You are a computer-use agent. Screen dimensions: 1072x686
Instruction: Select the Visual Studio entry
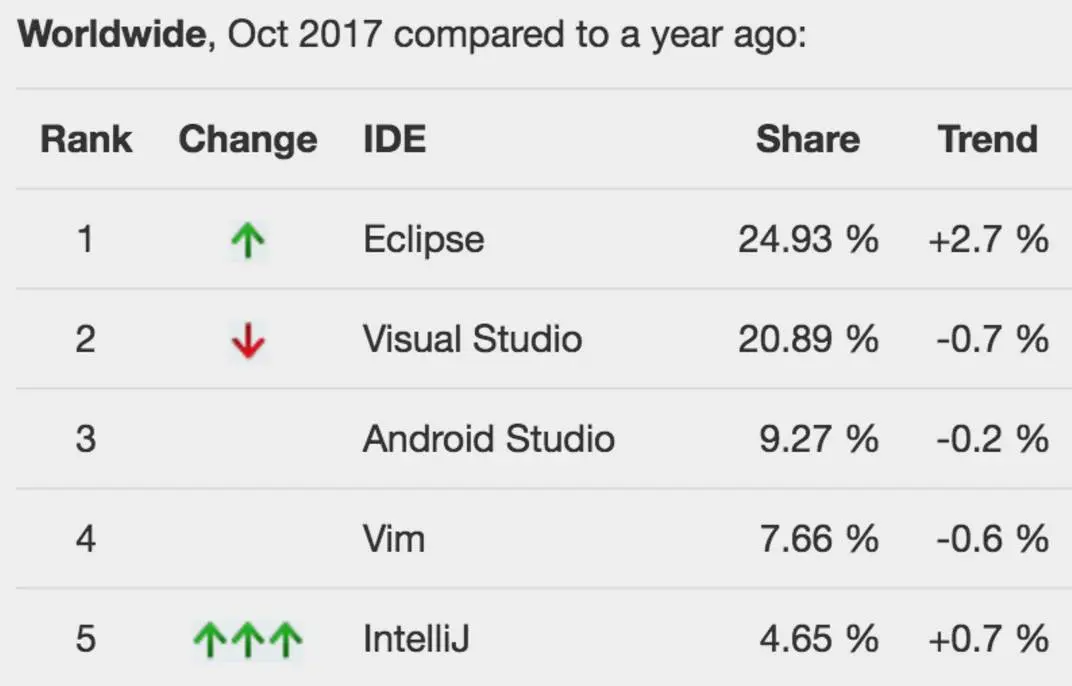point(472,339)
